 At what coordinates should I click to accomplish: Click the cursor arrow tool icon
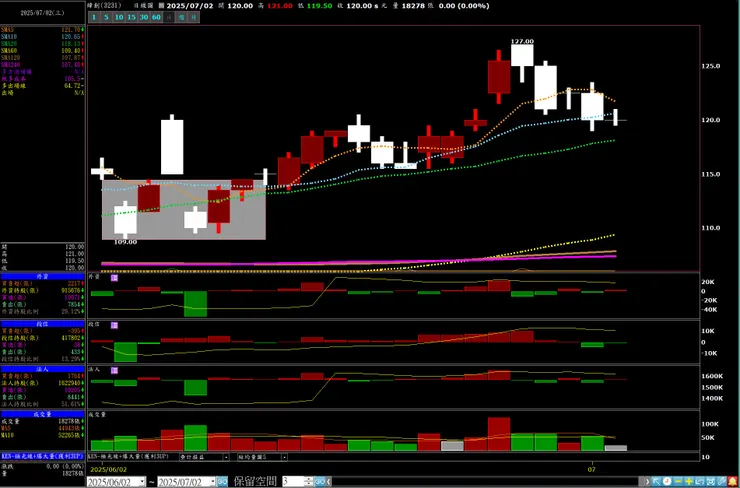pyautogui.click(x=656, y=482)
